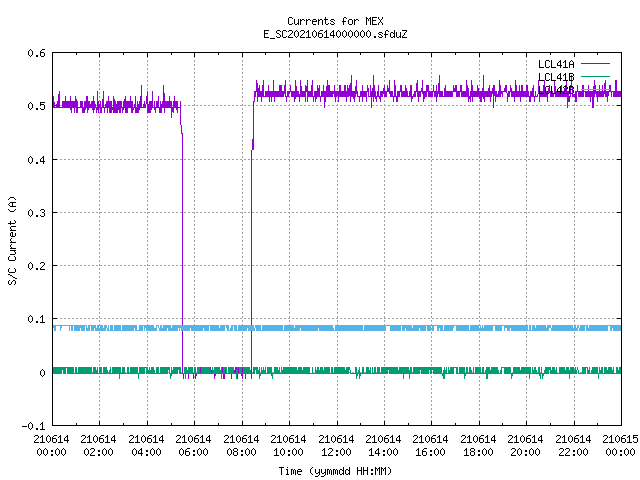The height and width of the screenshot is (480, 640).
Task: Click the LCL41B legend label
Action: click(556, 77)
